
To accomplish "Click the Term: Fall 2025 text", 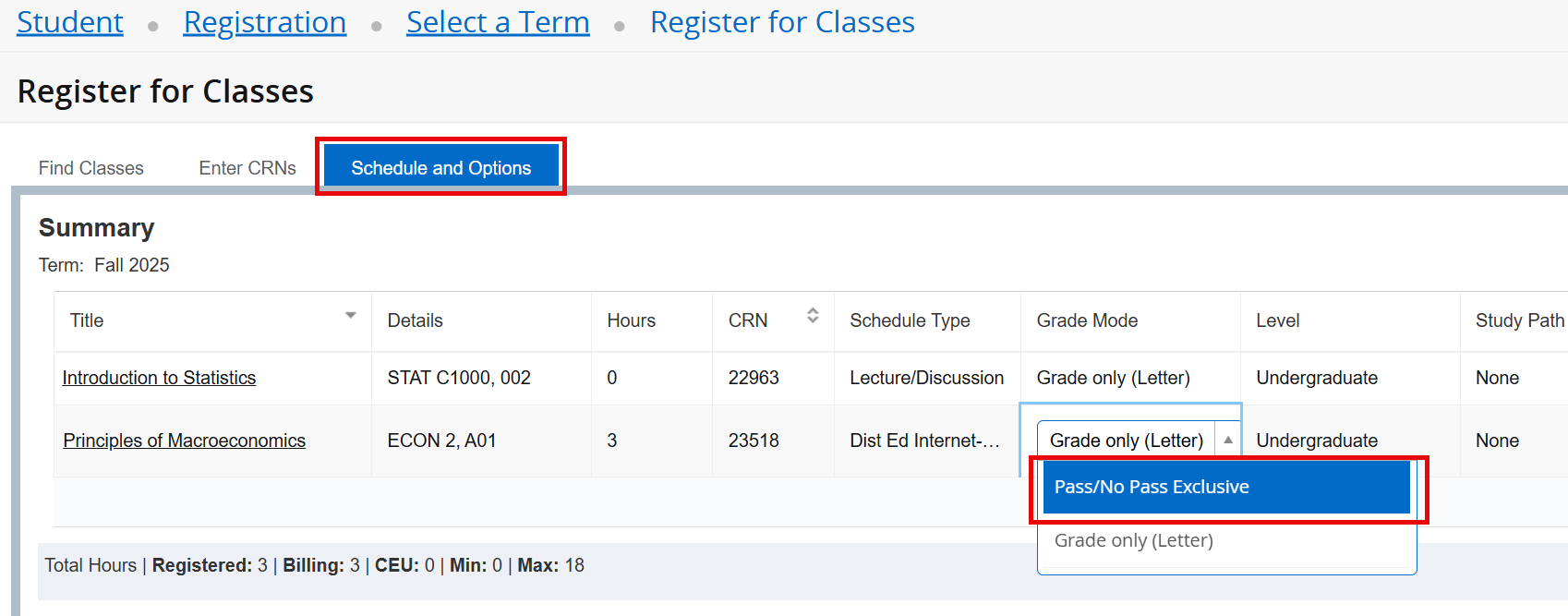I will coord(104,265).
